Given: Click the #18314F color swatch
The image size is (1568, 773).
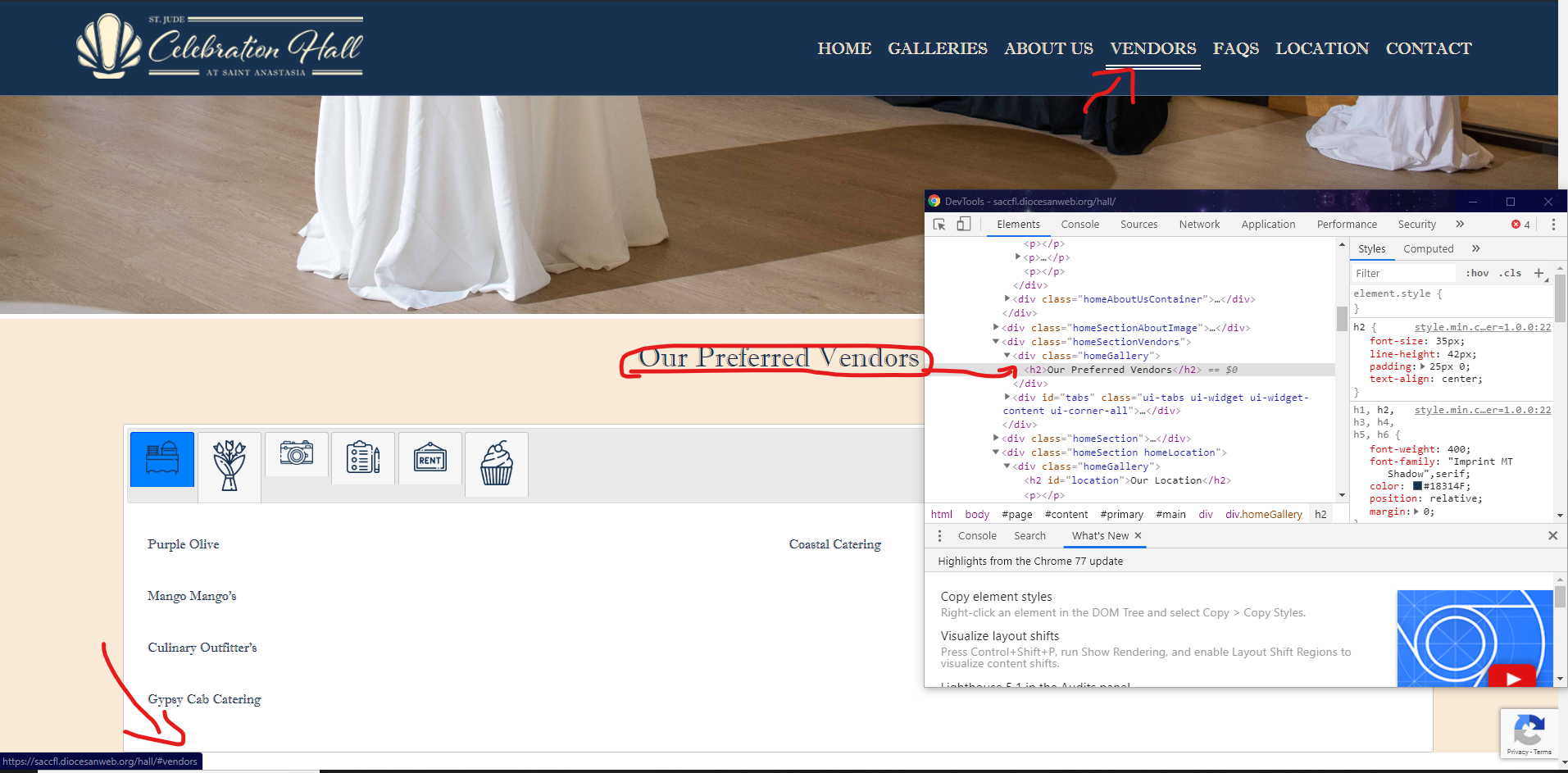Looking at the screenshot, I should [1417, 486].
